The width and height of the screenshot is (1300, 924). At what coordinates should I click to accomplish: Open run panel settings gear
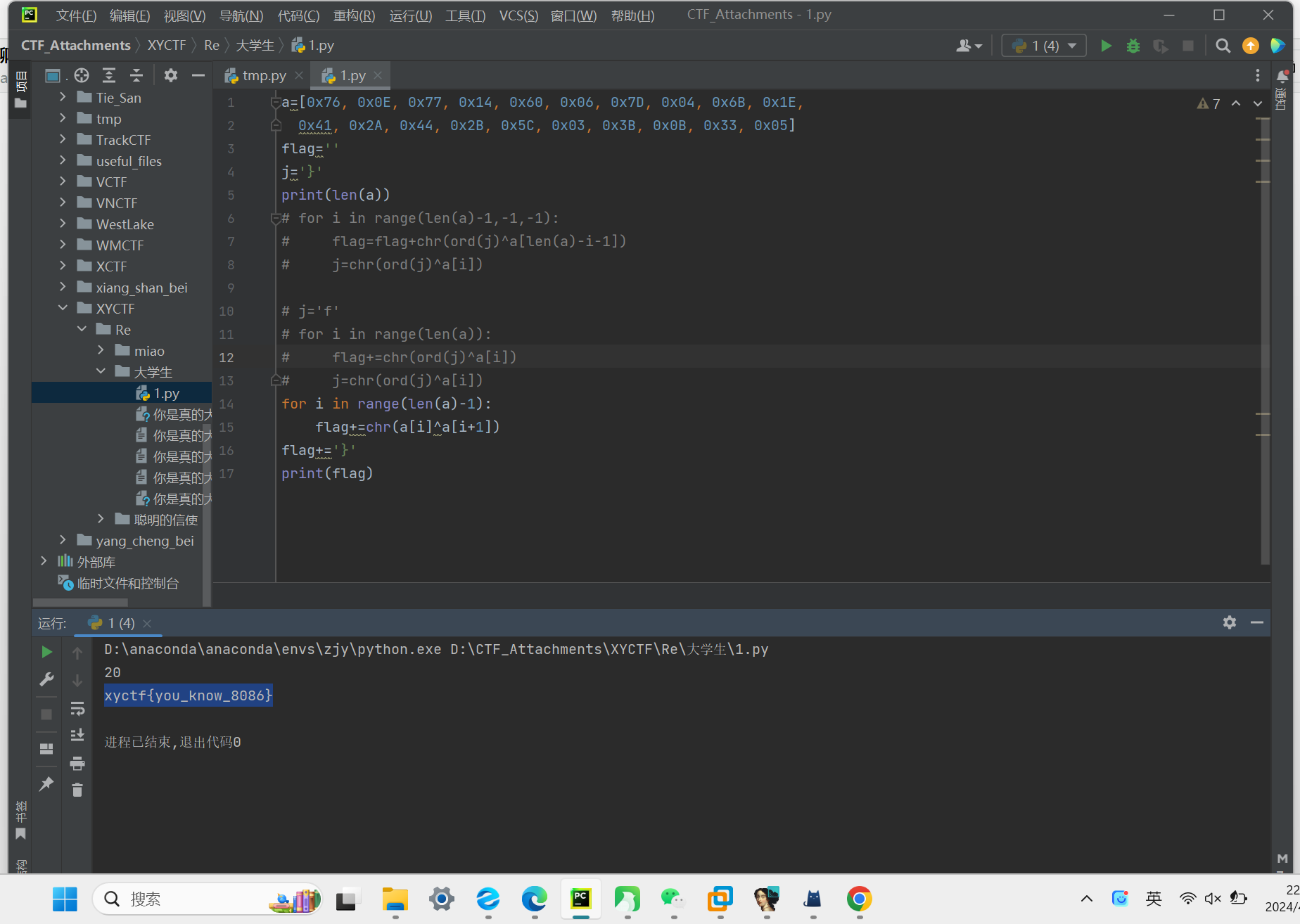coord(1229,622)
